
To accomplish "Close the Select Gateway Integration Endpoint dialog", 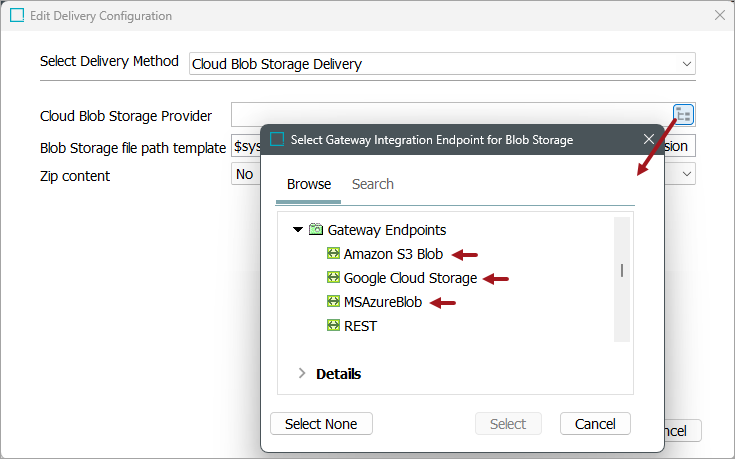I will point(649,140).
